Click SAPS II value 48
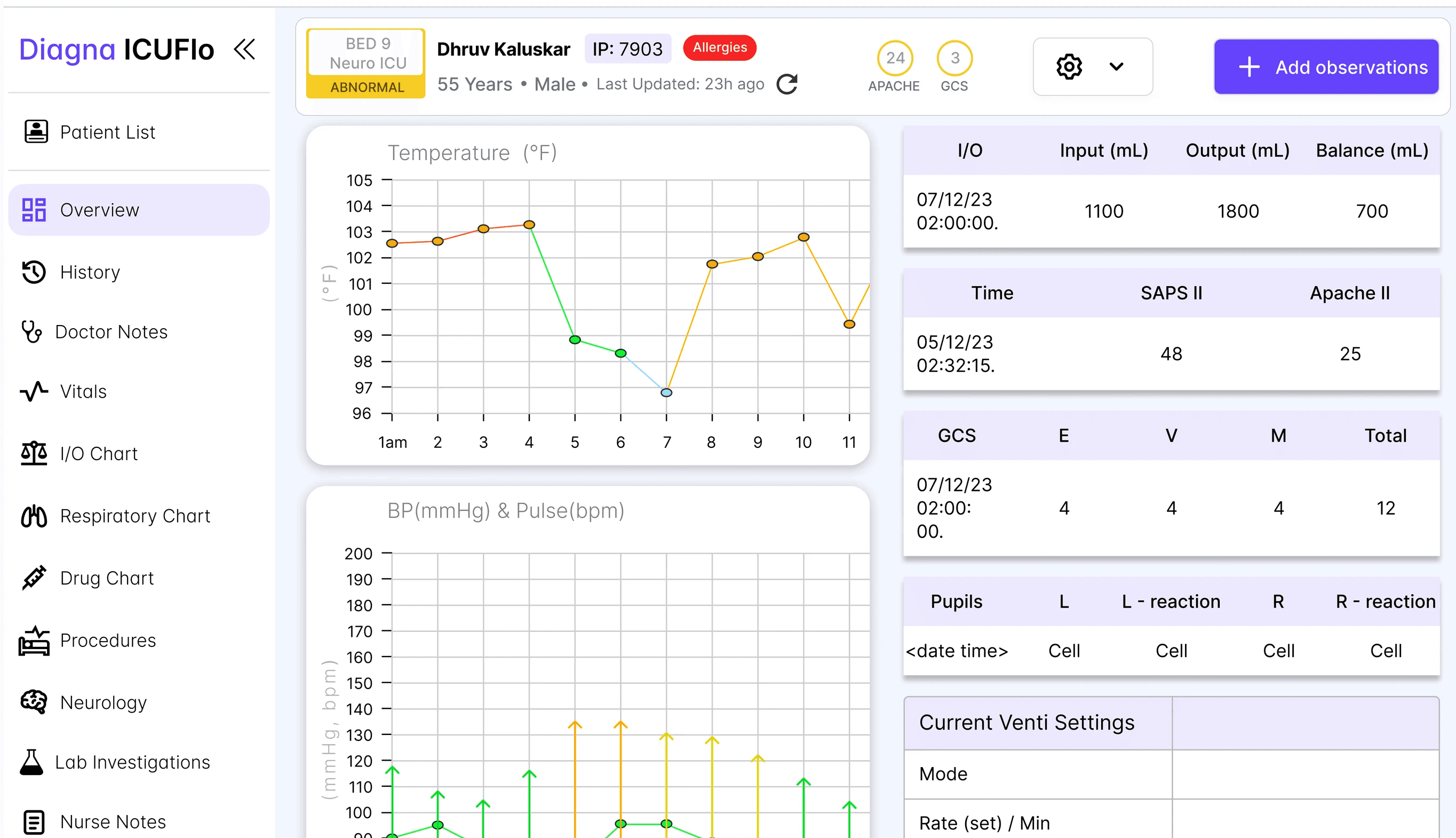Image resolution: width=1456 pixels, height=838 pixels. click(1171, 354)
